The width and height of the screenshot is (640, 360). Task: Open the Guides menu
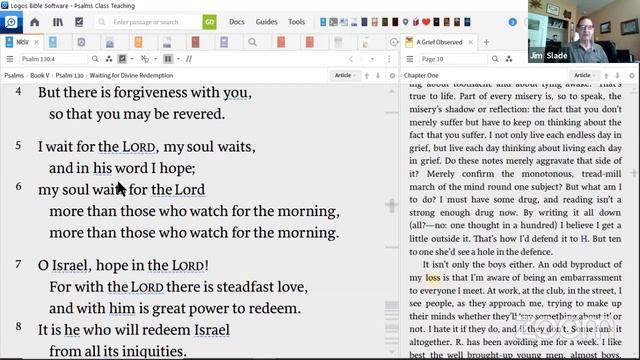coord(267,22)
